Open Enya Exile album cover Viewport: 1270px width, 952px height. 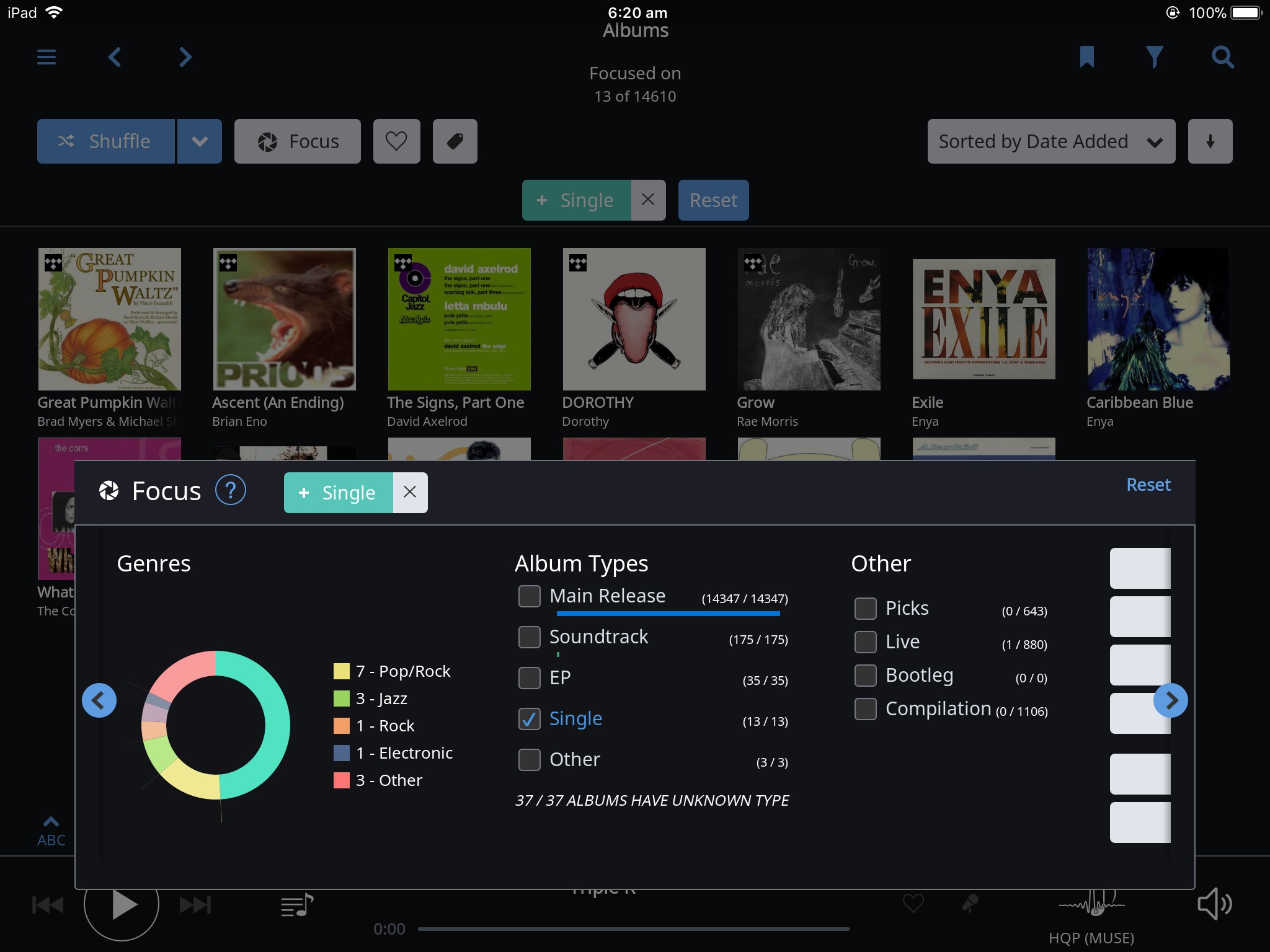click(x=984, y=319)
